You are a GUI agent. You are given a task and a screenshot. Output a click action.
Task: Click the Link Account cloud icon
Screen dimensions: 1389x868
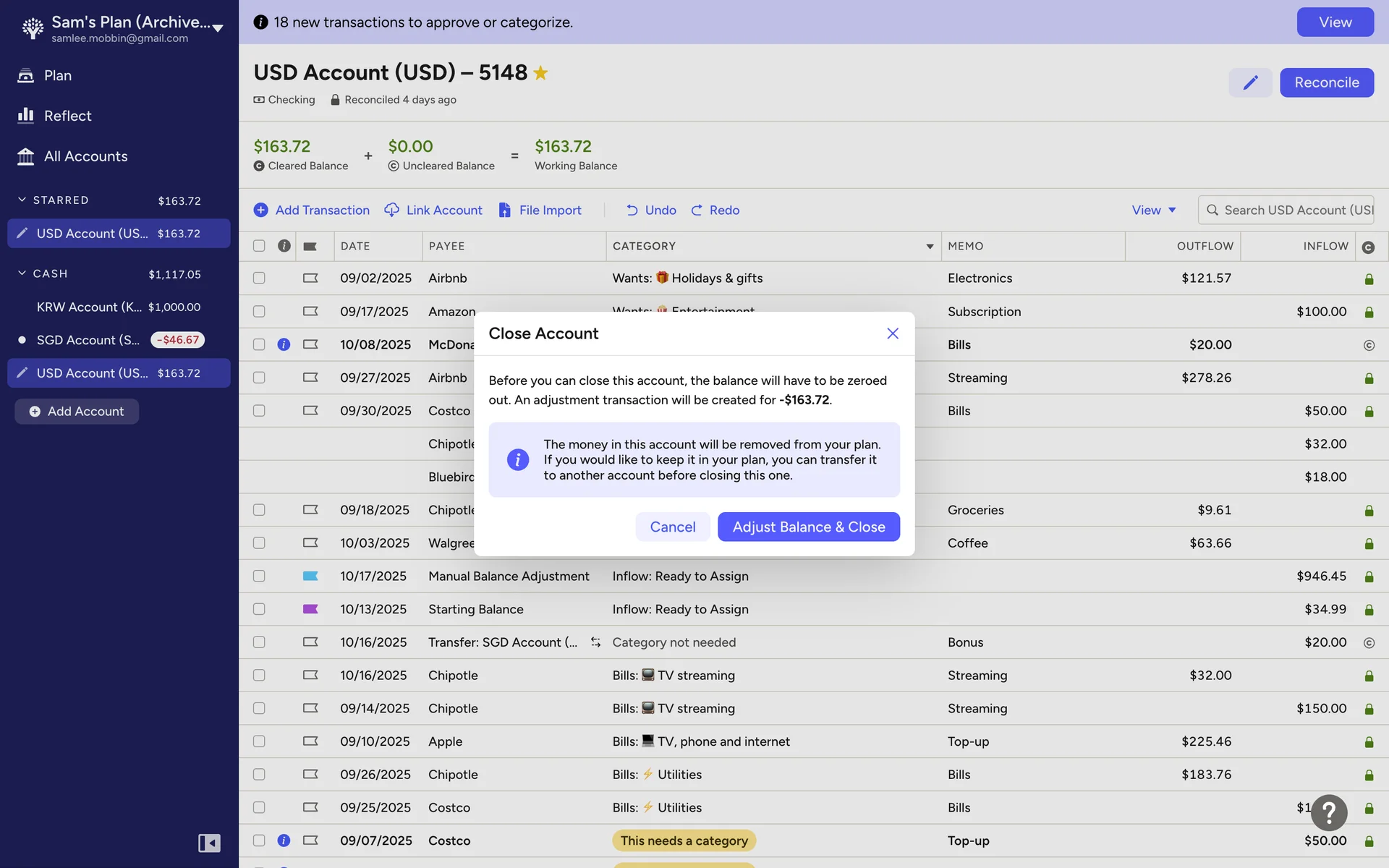coord(391,210)
